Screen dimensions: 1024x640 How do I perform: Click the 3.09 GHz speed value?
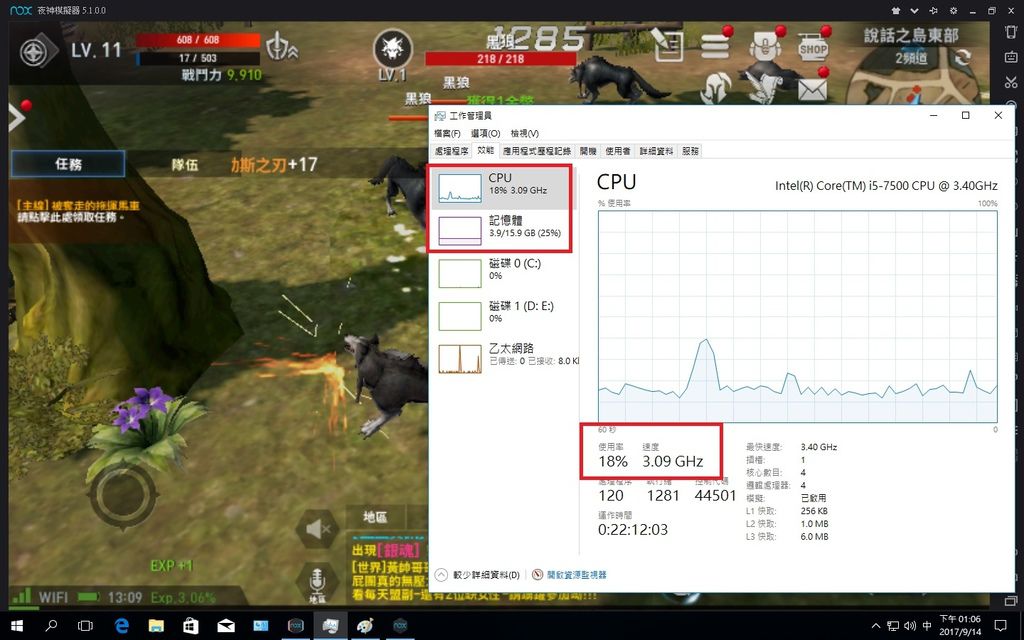pos(673,462)
